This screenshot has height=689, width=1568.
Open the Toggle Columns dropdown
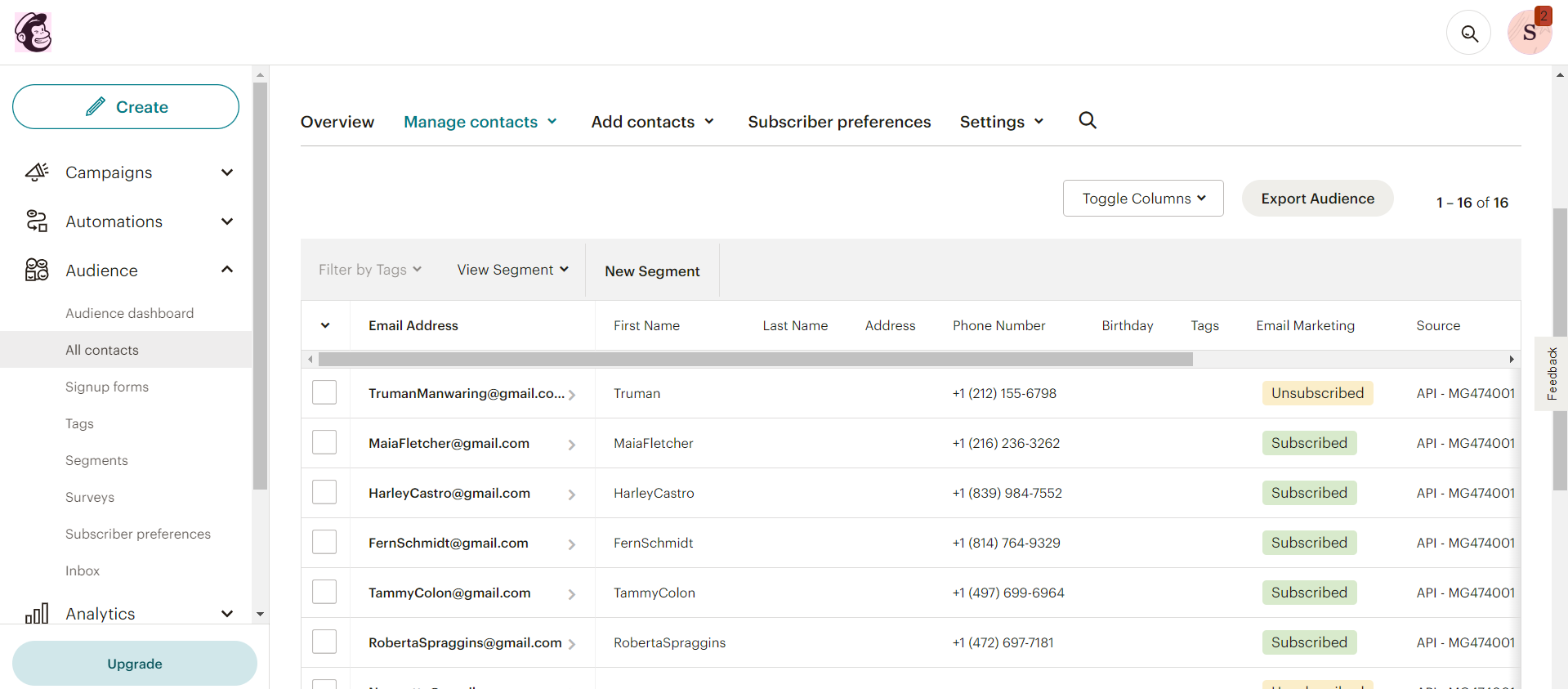pyautogui.click(x=1142, y=199)
